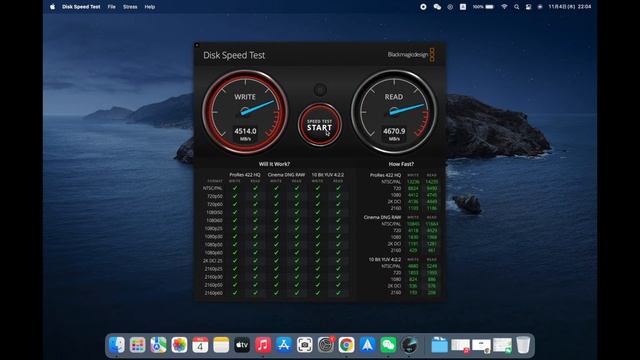
Task: Open Launchpad from the Dock
Action: click(138, 345)
